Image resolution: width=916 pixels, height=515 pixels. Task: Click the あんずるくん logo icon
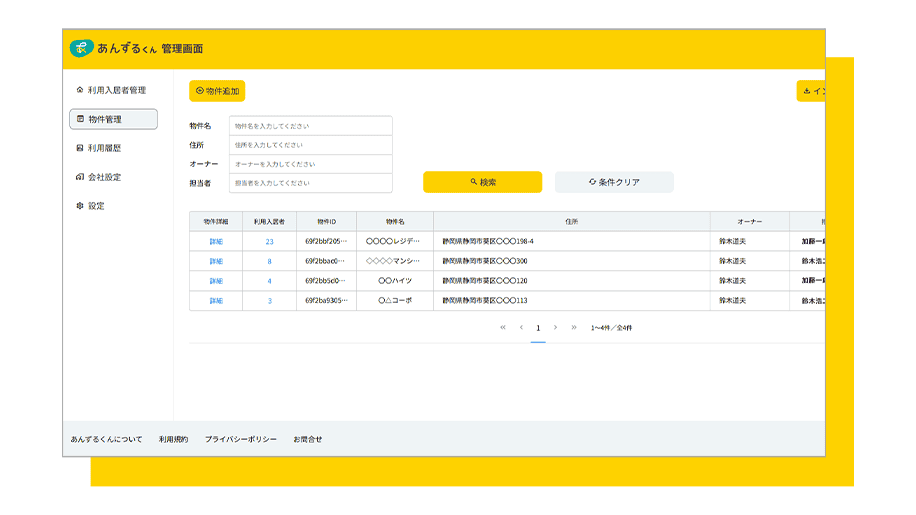click(x=81, y=48)
